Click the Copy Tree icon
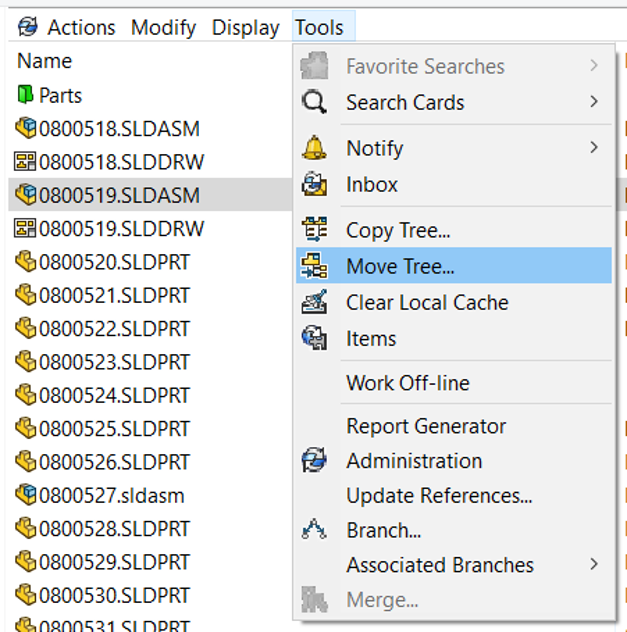Screen dimensions: 627x632 point(314,230)
